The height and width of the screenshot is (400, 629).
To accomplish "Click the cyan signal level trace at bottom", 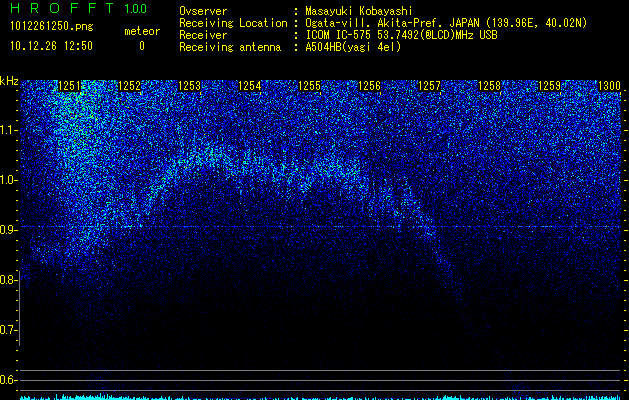I will (x=321, y=398).
